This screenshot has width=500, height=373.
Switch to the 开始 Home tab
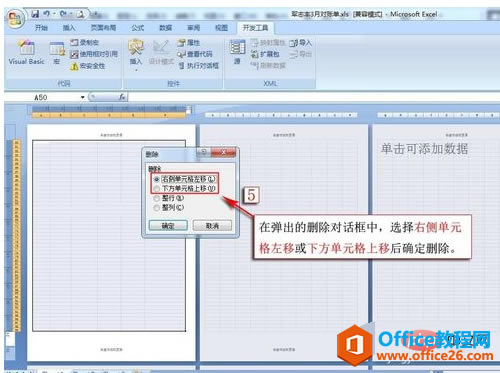[x=41, y=28]
